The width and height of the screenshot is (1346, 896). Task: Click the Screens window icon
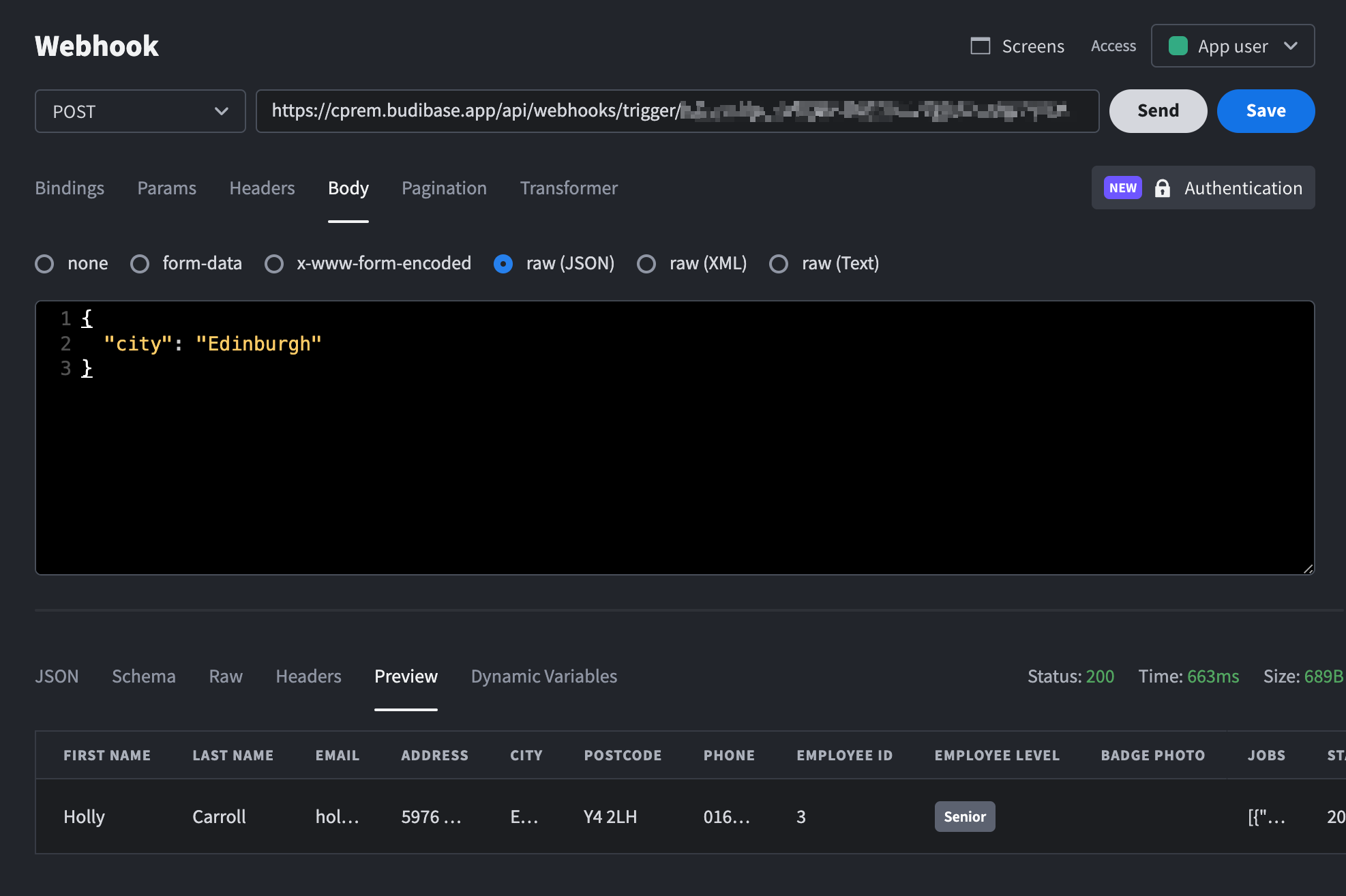click(x=980, y=46)
